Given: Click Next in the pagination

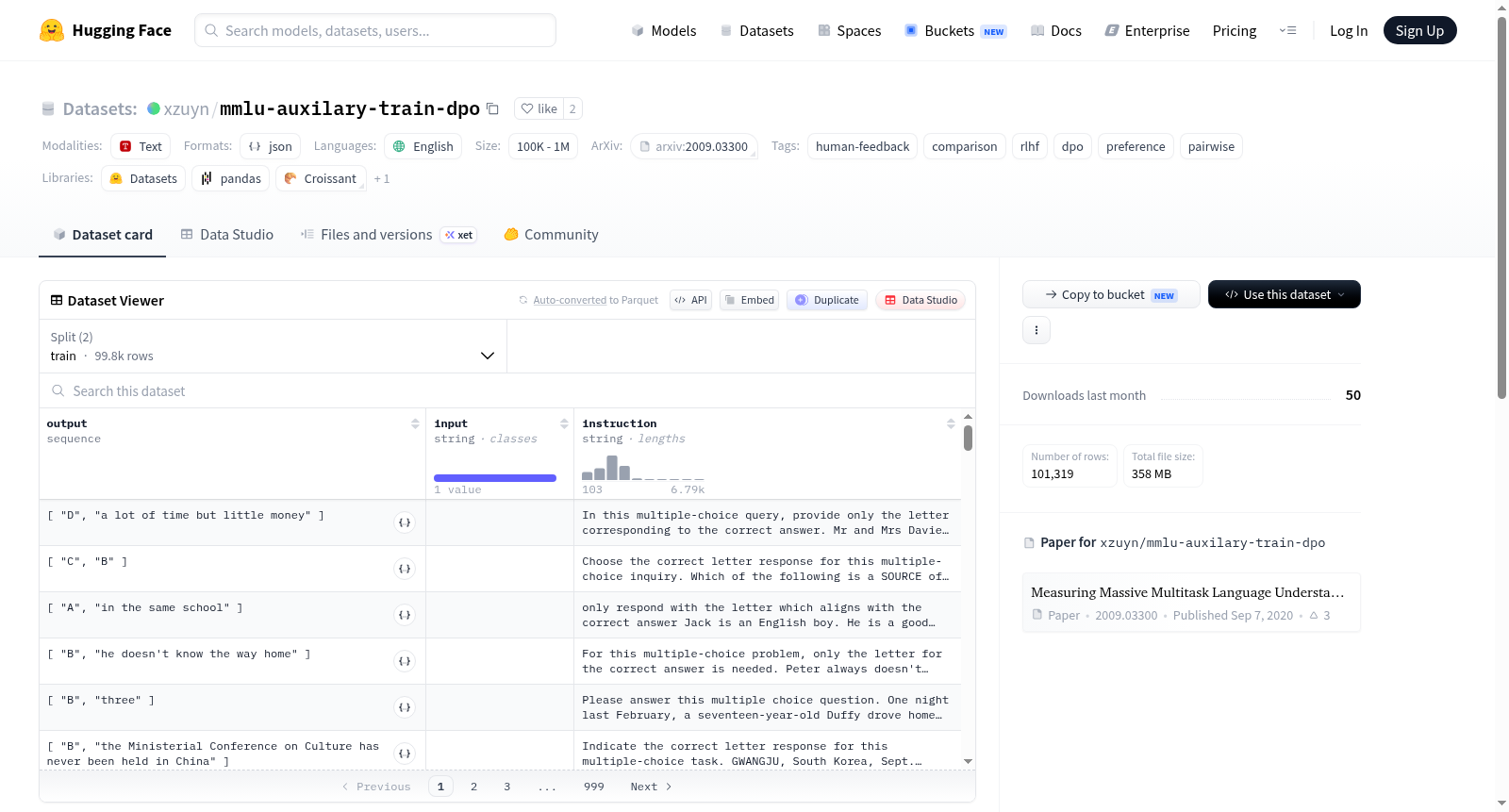Looking at the screenshot, I should 651,787.
